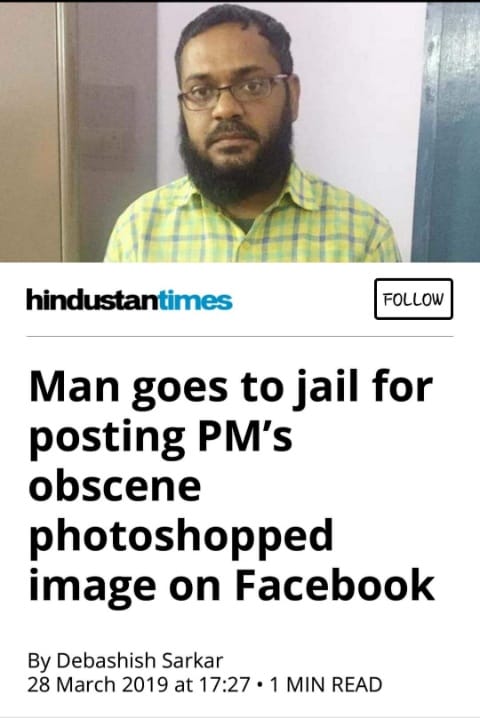This screenshot has width=480, height=718.
Task: Tap the word "photoshopped" in the headline
Action: coord(181,537)
